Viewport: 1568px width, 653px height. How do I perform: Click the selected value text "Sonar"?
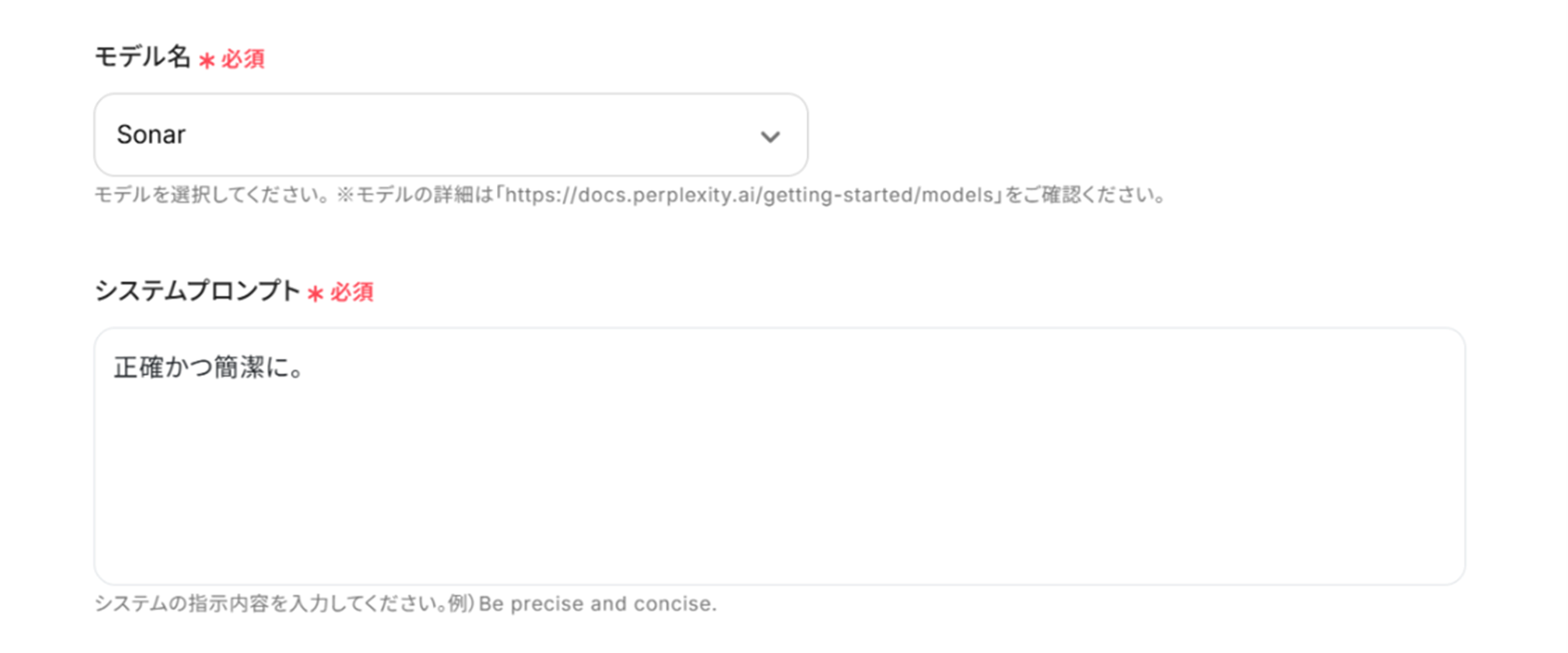tap(151, 135)
